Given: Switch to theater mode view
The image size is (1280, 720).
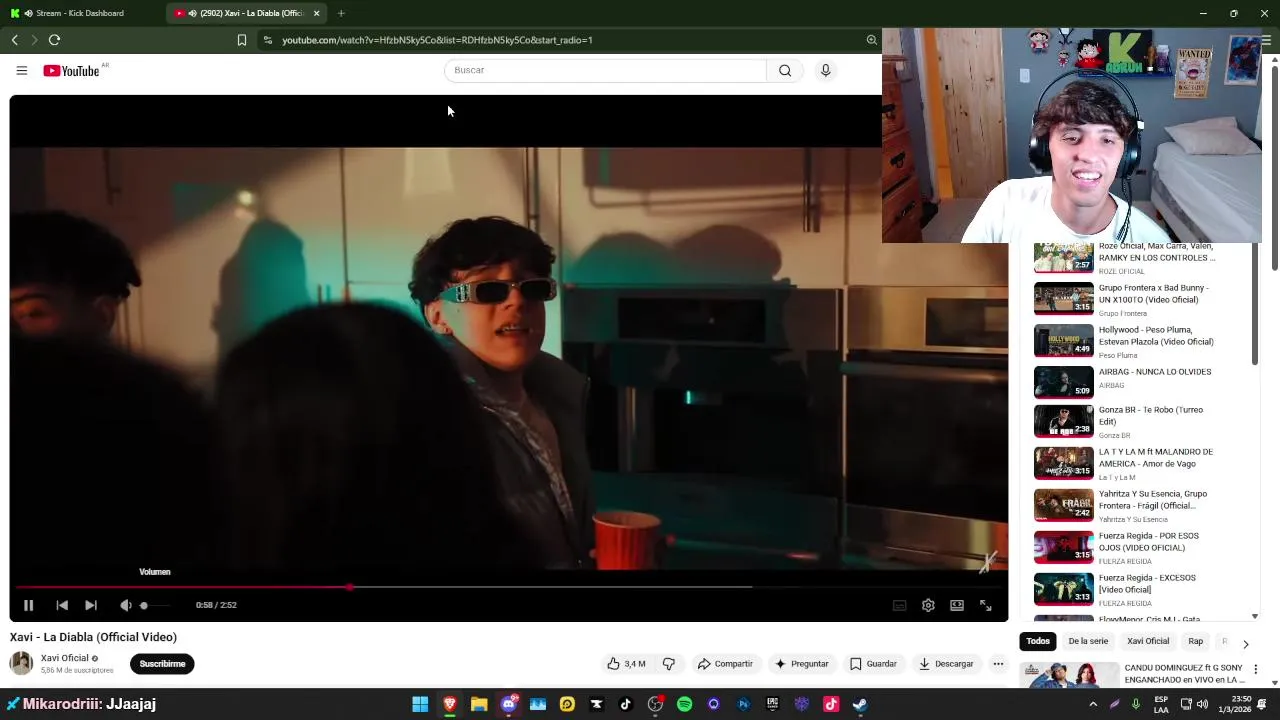Looking at the screenshot, I should tap(957, 605).
